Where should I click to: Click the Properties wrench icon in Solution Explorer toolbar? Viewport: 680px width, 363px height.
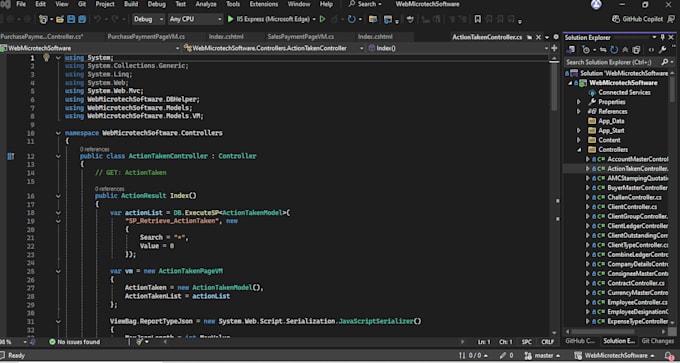(662, 50)
